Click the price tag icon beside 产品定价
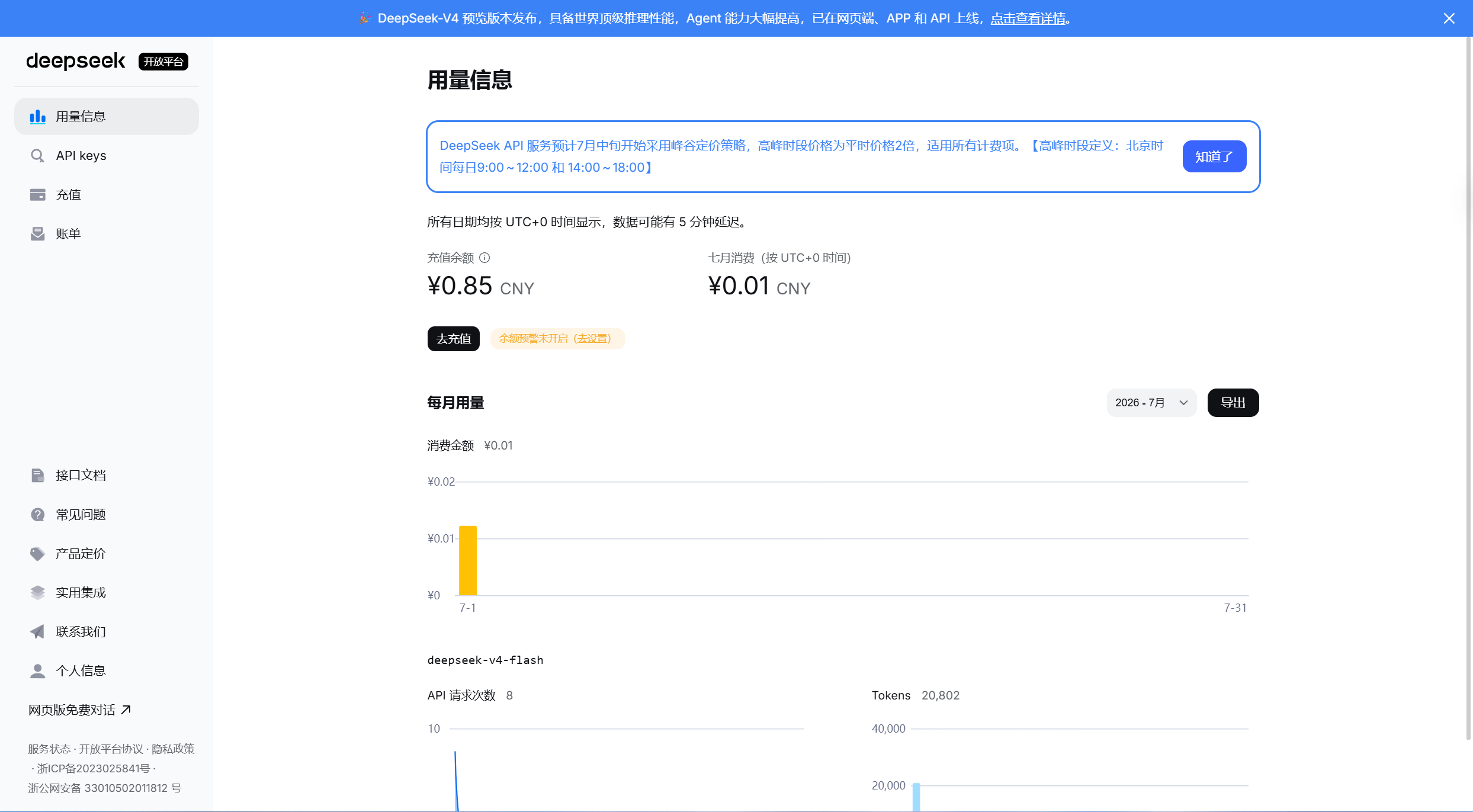The height and width of the screenshot is (812, 1473). coord(37,554)
